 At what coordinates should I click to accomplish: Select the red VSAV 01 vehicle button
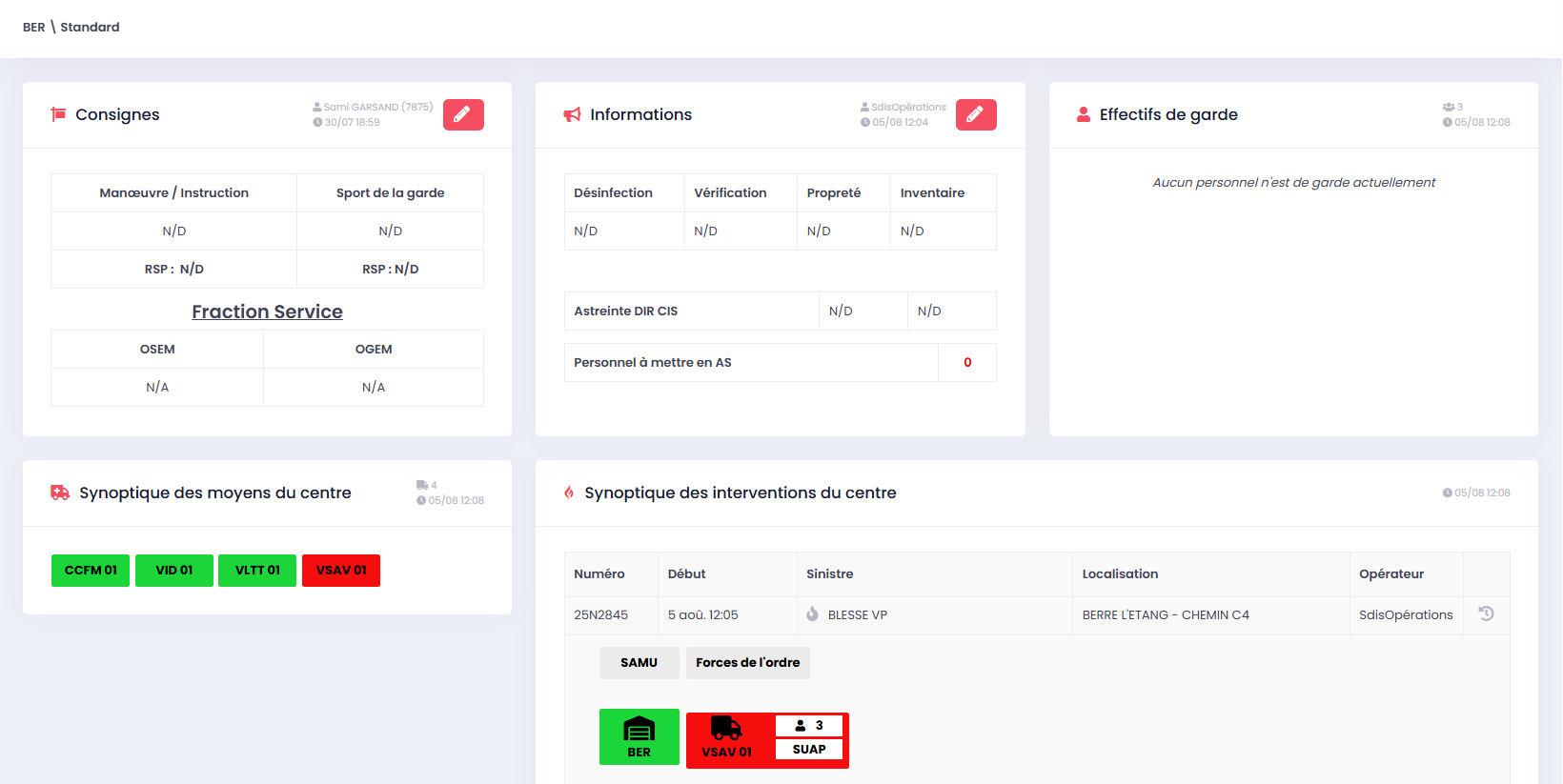click(341, 571)
